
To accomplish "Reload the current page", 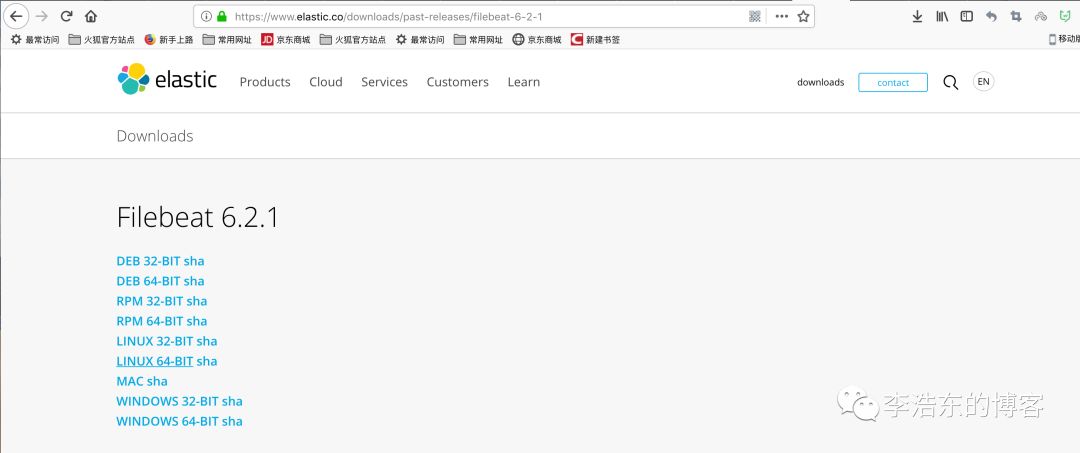I will (x=66, y=16).
